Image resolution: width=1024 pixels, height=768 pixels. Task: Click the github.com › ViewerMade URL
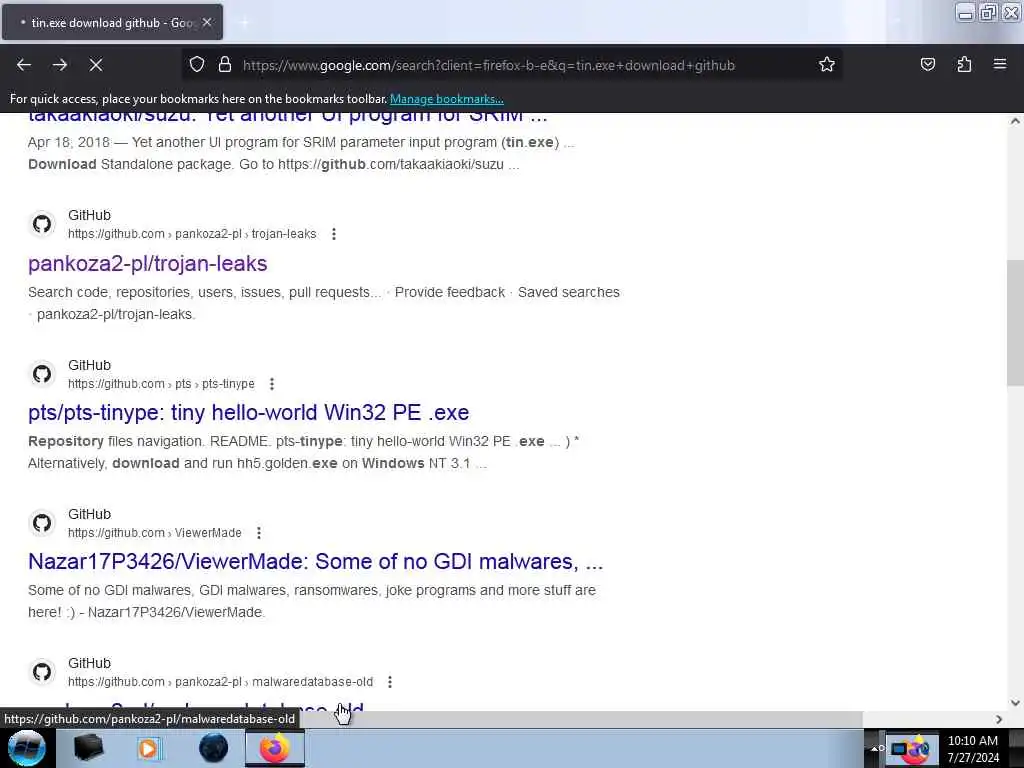coord(155,533)
